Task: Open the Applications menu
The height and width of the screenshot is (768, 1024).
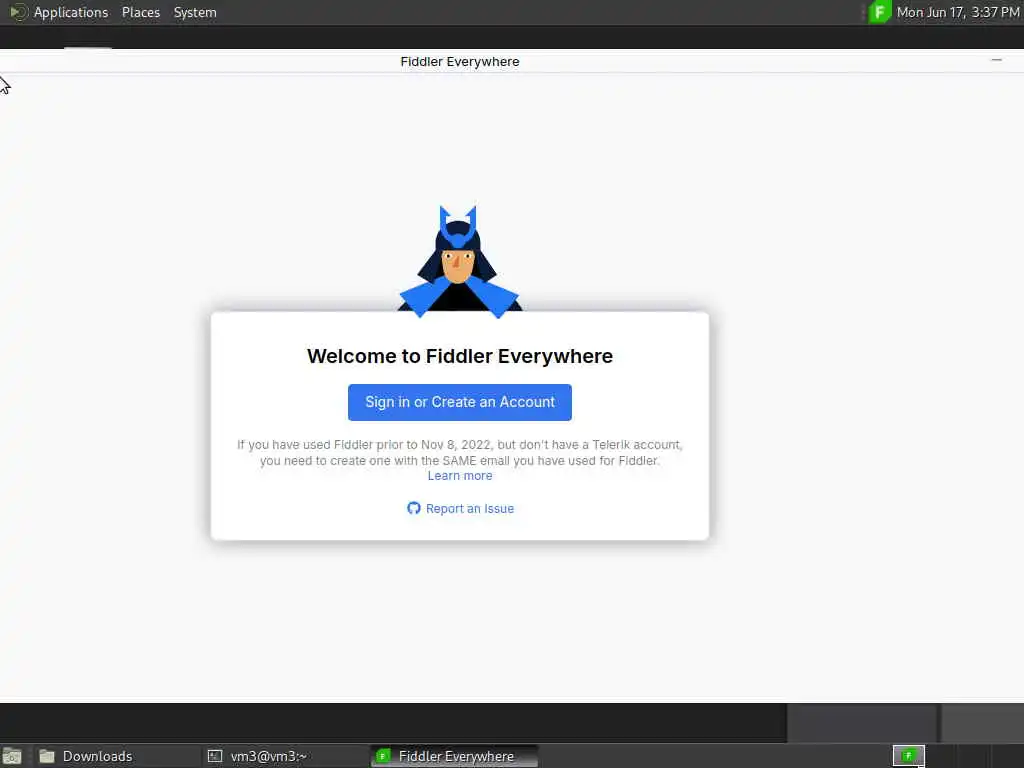Action: [71, 12]
